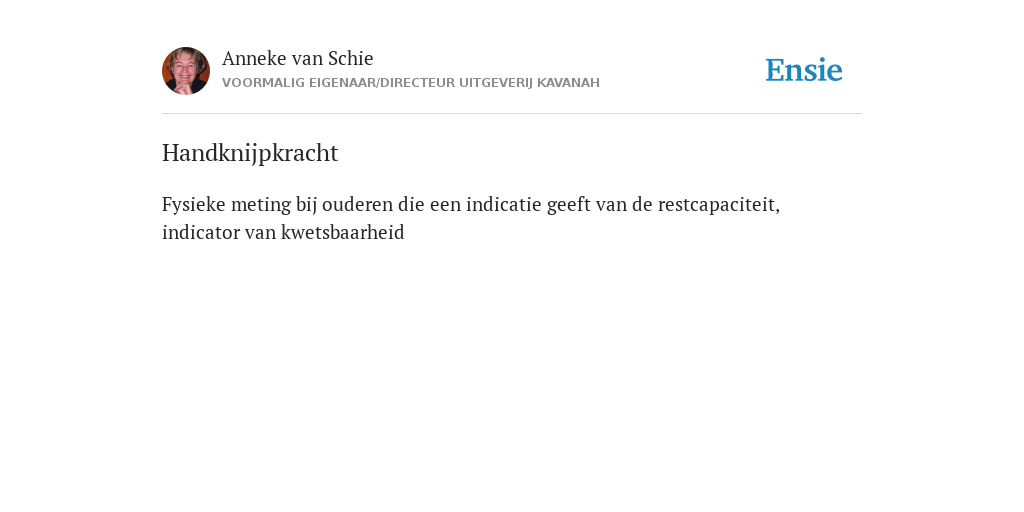Click 'Uitgeverij Kavanah' in the author subtitle

point(529,83)
